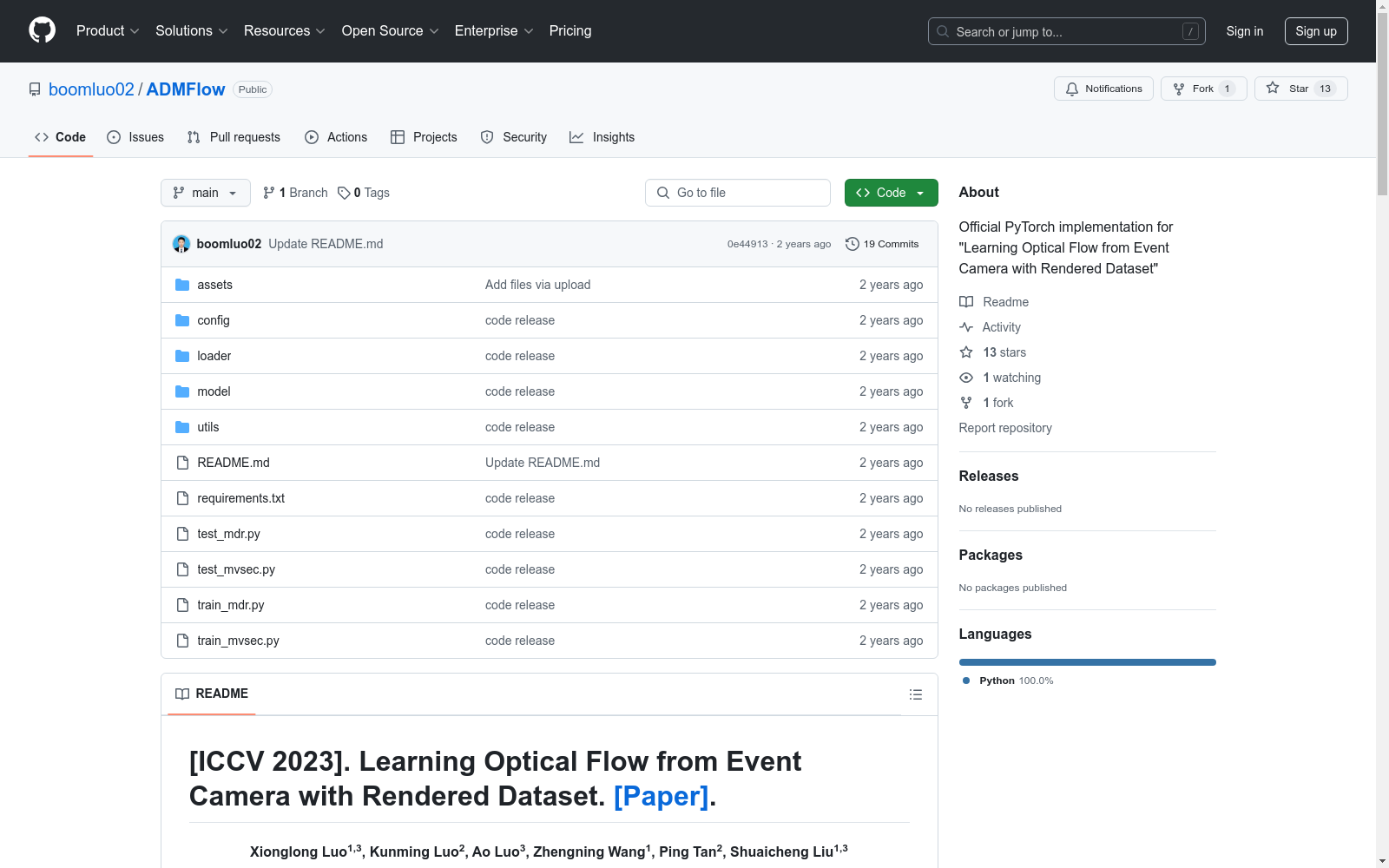Viewport: 1389px width, 868px height.
Task: Click the assets folder icon
Action: [x=182, y=285]
